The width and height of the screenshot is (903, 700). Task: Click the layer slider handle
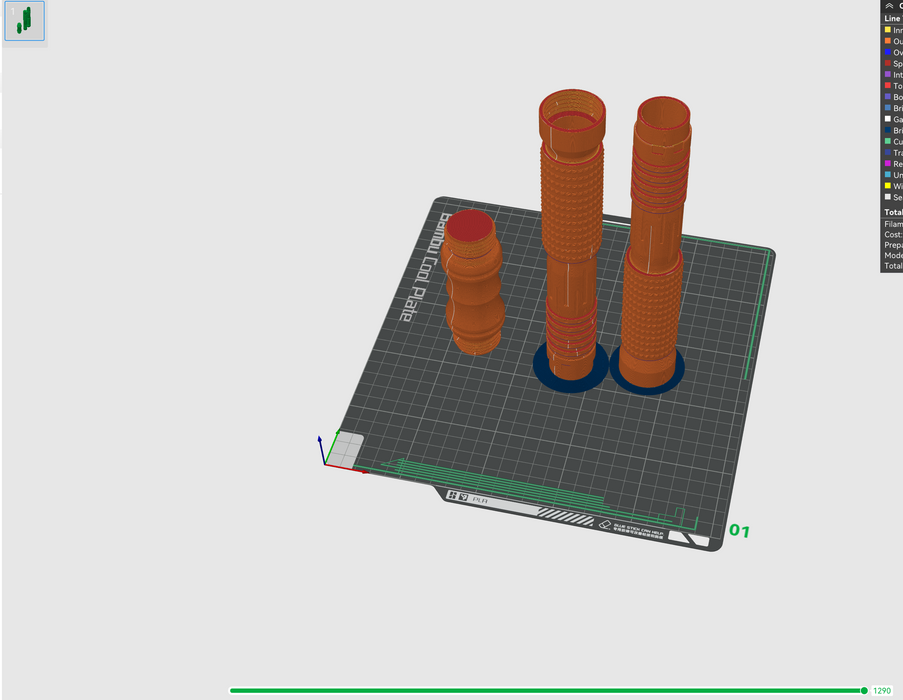click(x=864, y=690)
